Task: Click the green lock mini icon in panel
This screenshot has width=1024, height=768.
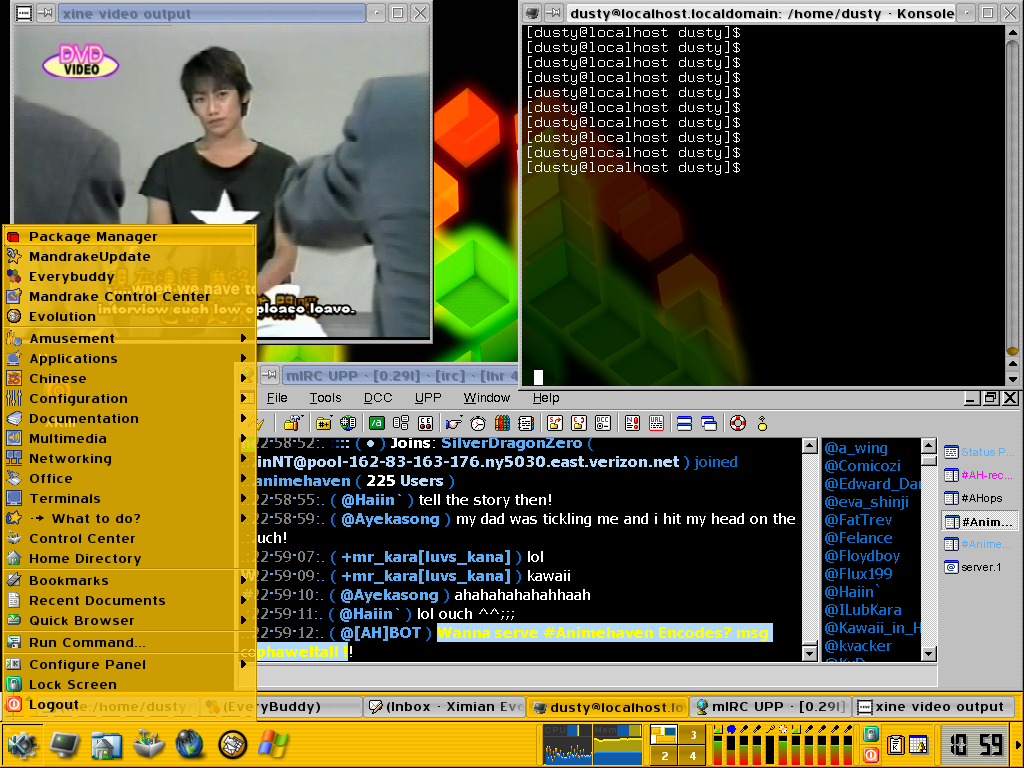Action: coord(871,734)
